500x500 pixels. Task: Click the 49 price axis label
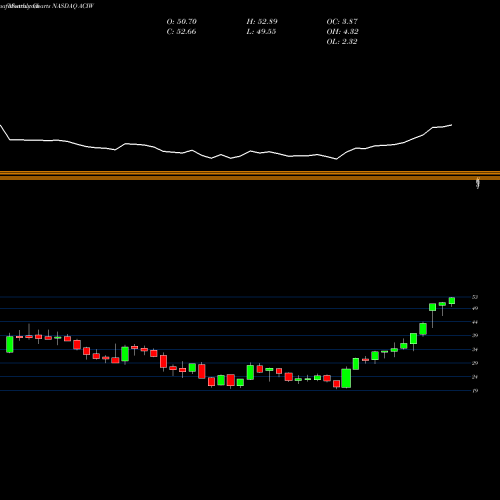[475, 308]
